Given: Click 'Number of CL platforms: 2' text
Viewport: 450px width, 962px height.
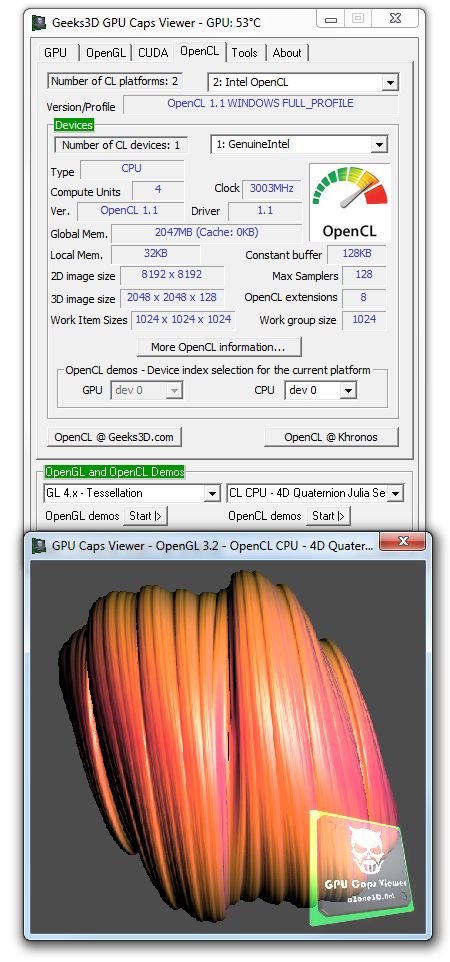Looking at the screenshot, I should point(114,81).
